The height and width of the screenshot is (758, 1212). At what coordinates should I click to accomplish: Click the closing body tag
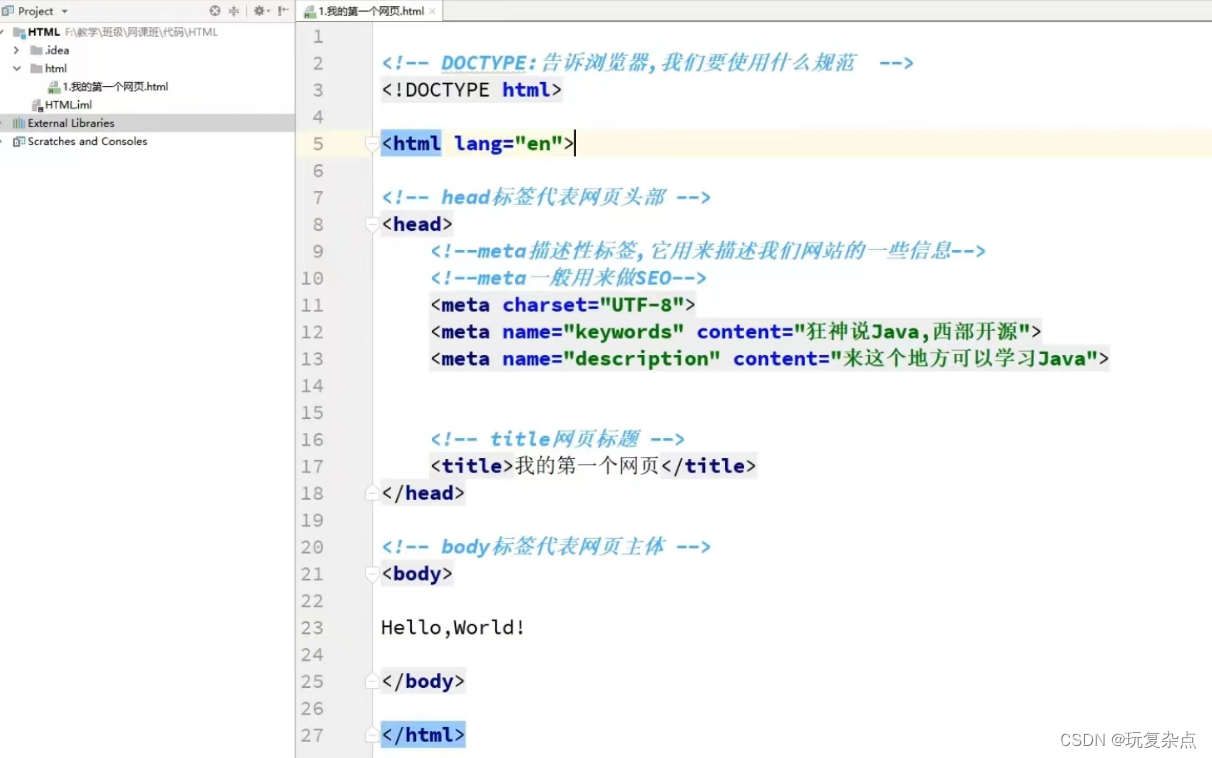pos(423,681)
